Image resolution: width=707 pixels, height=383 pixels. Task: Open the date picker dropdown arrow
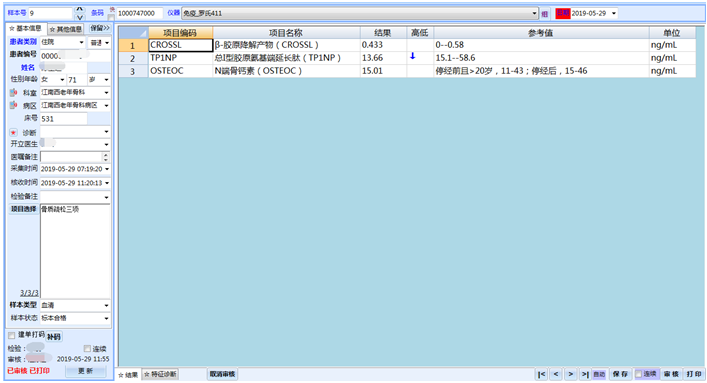[614, 14]
